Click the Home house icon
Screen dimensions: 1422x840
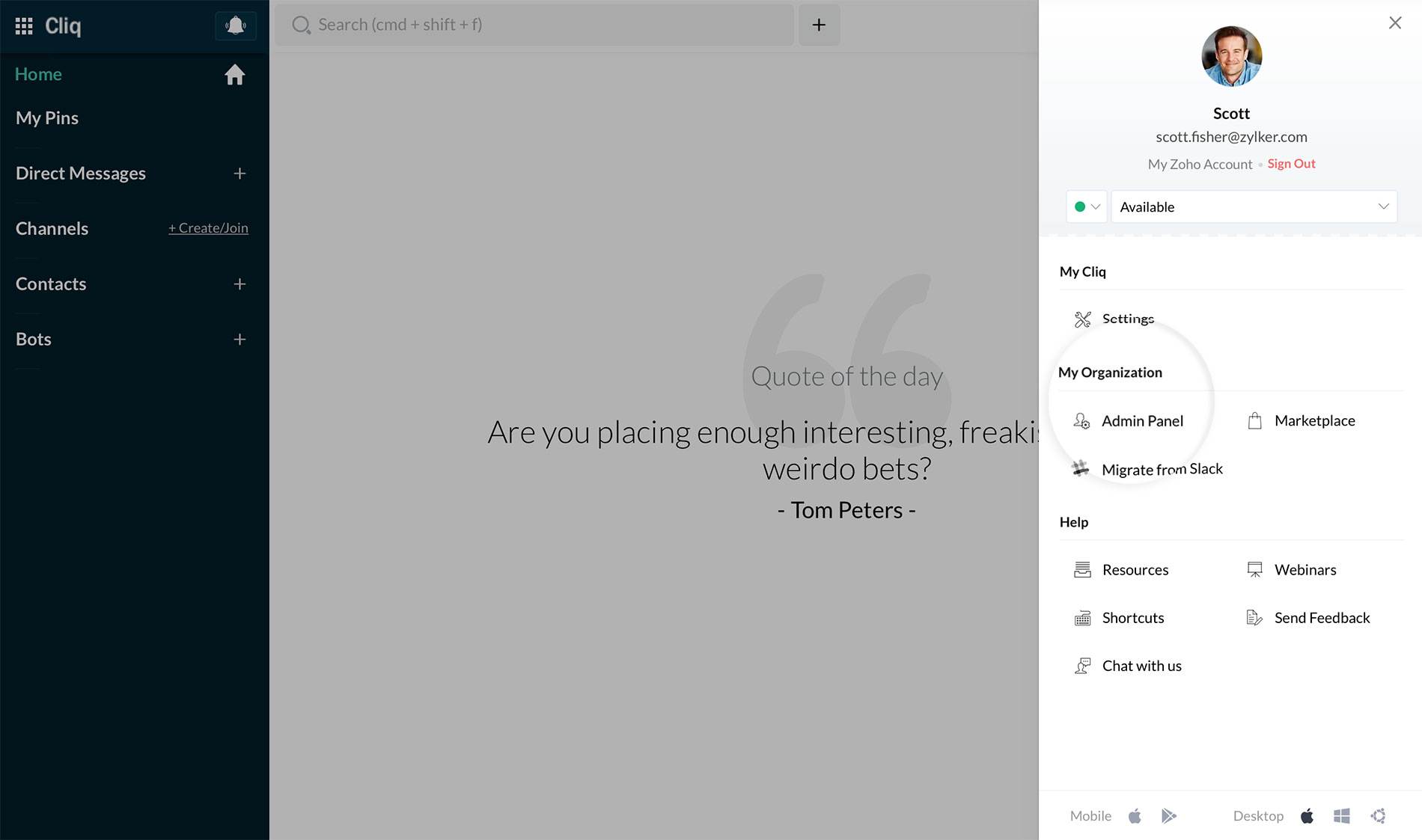[234, 75]
